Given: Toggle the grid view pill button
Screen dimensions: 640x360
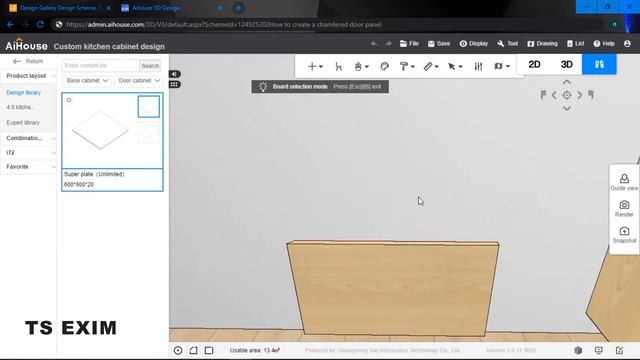Looking at the screenshot, I should tap(174, 84).
